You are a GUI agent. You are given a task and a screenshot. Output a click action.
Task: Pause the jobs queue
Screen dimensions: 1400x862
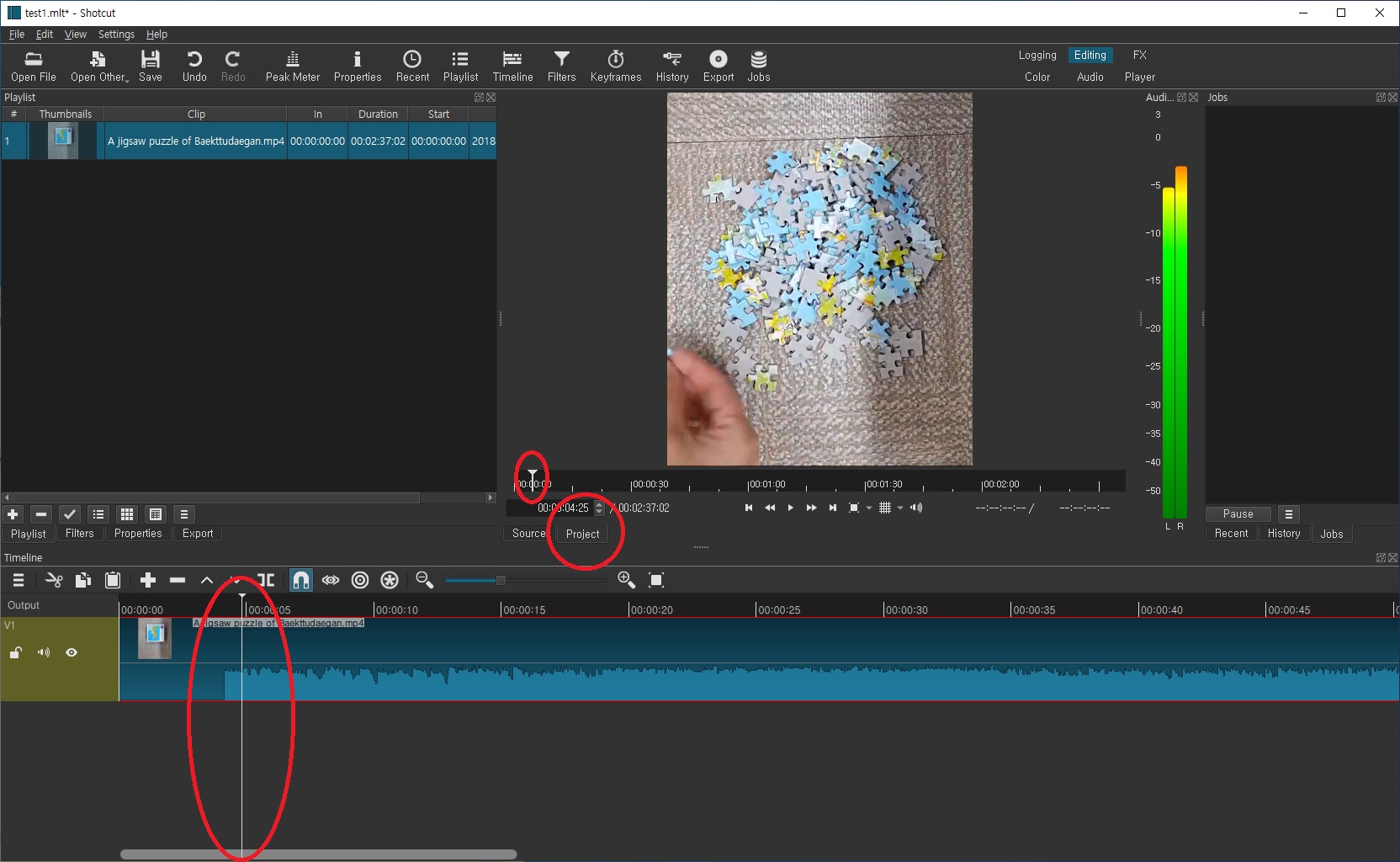pyautogui.click(x=1238, y=514)
